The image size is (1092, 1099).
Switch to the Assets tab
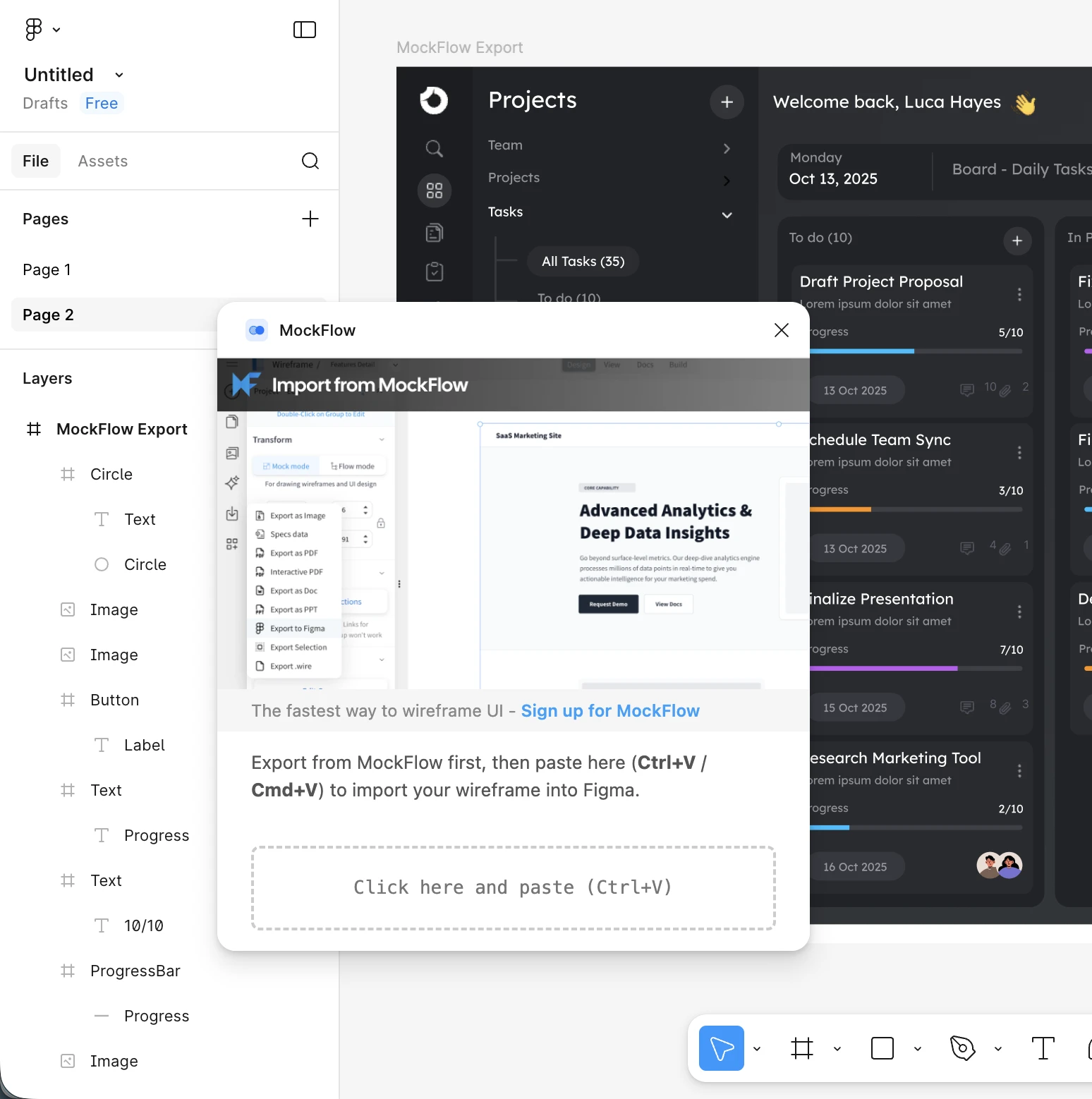pyautogui.click(x=103, y=162)
